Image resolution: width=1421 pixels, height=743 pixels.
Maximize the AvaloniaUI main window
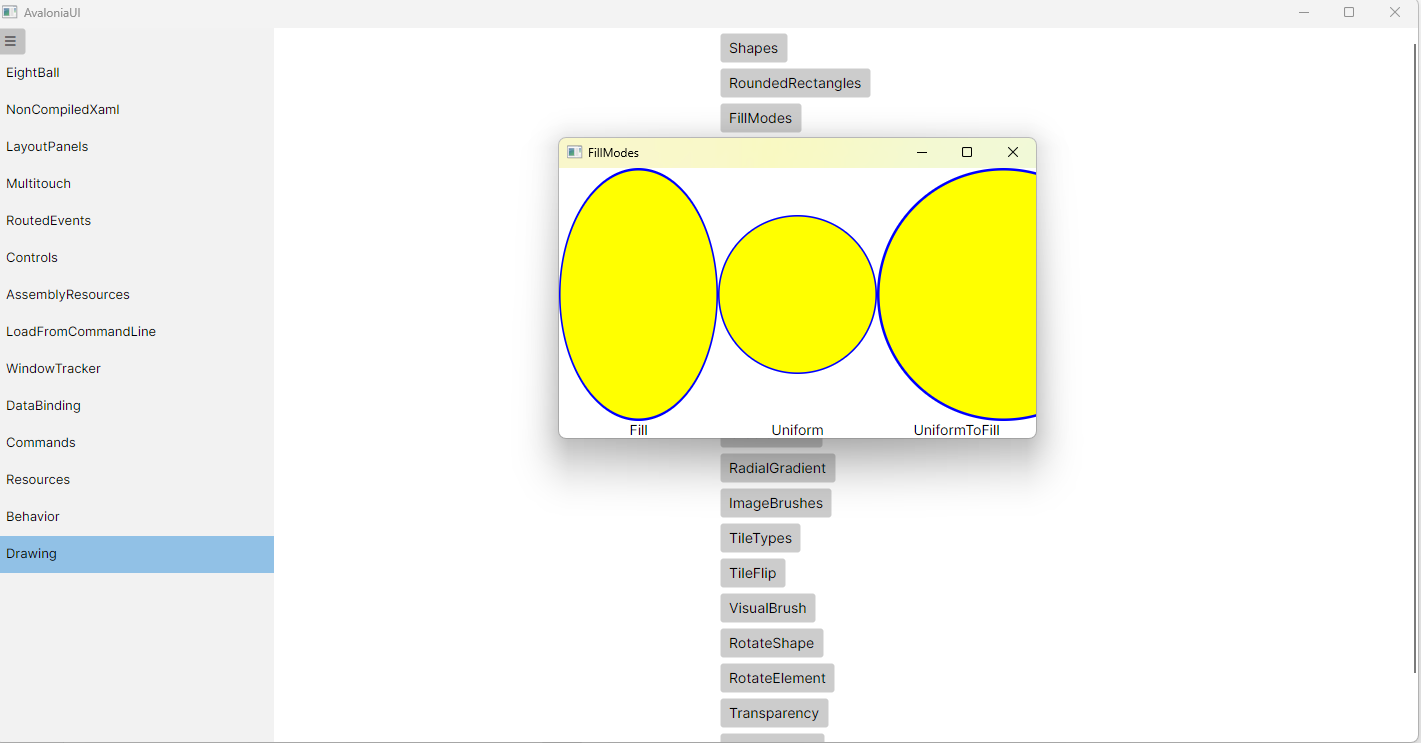(x=1349, y=12)
